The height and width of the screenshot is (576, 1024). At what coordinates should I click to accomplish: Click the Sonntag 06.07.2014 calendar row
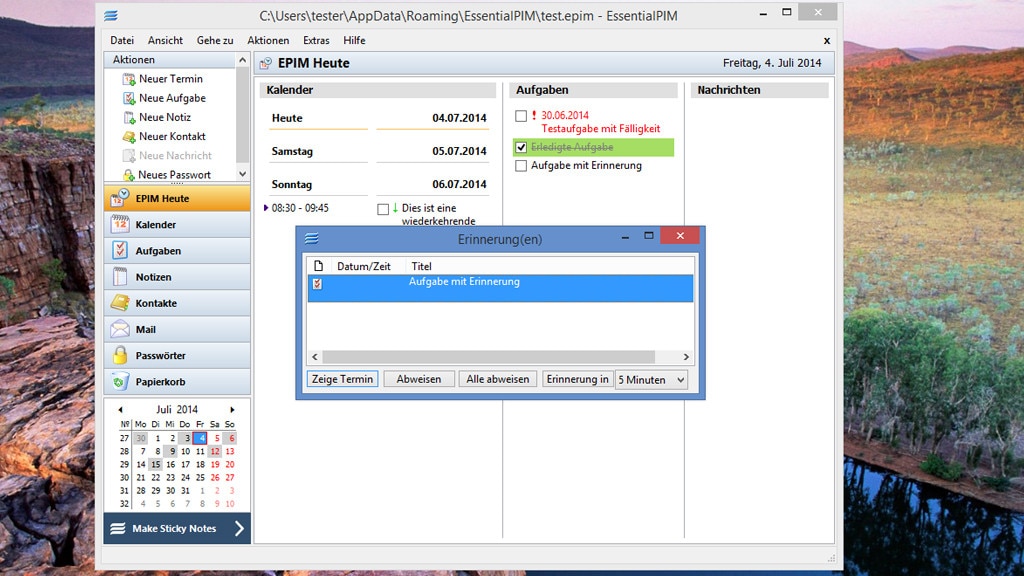click(379, 184)
